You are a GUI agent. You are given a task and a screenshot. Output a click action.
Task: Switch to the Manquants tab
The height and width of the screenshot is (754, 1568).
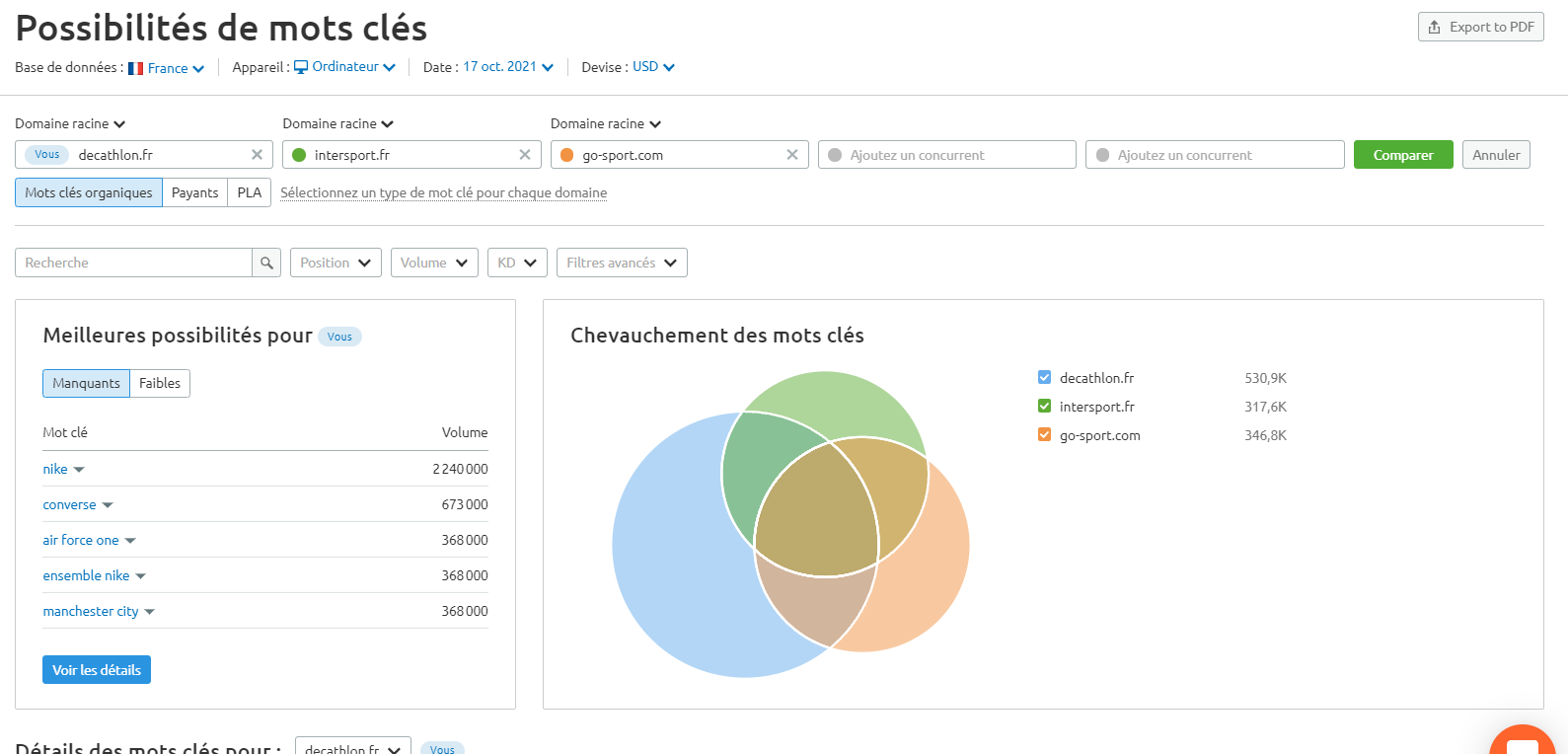86,383
